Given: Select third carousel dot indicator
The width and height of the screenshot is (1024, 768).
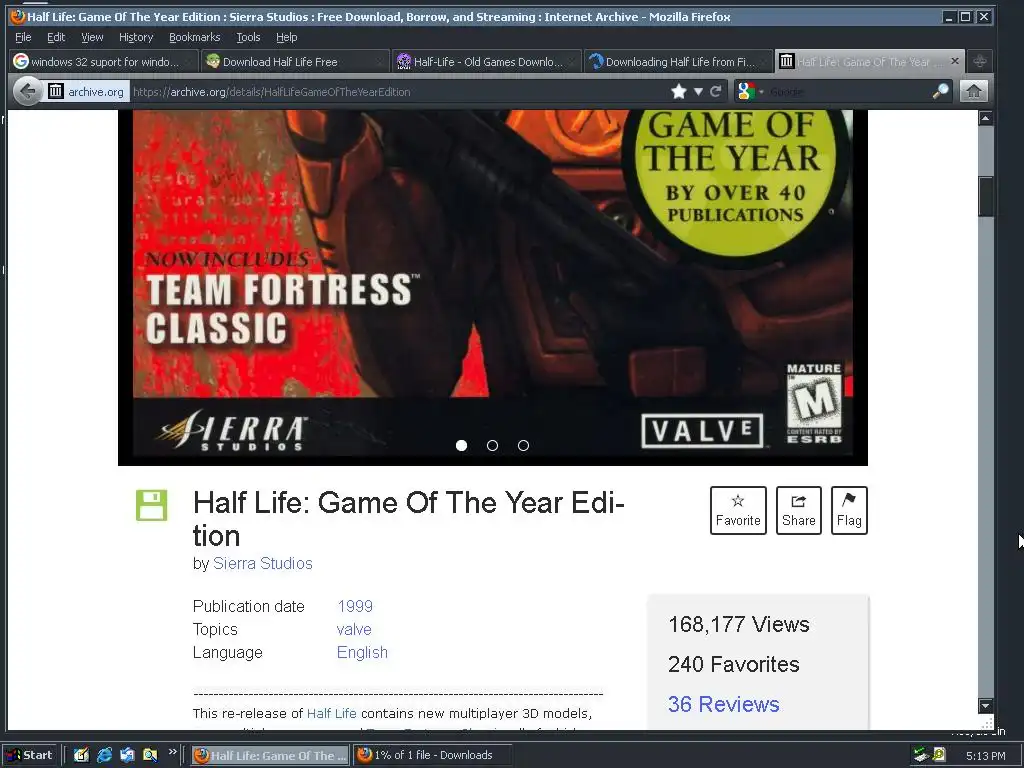Looking at the screenshot, I should (523, 445).
